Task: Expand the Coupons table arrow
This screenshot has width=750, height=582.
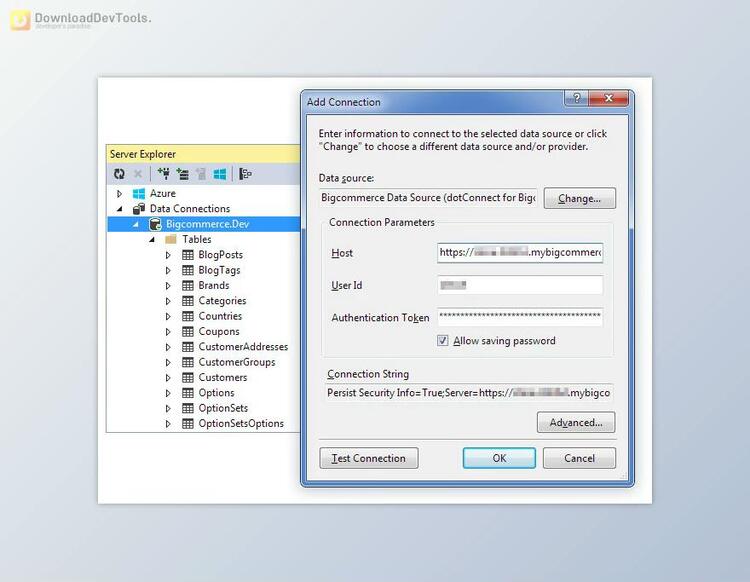Action: [168, 332]
